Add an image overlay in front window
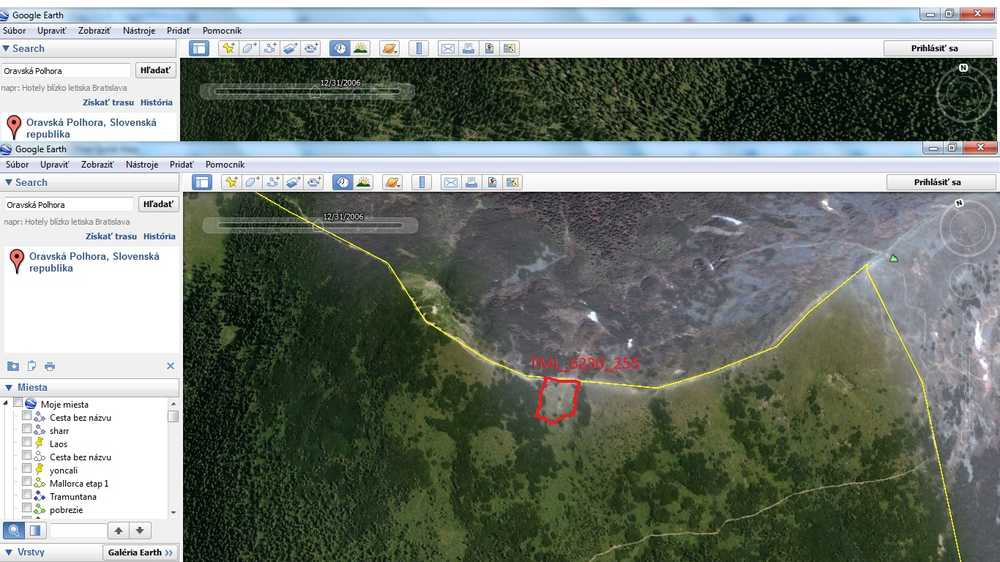The height and width of the screenshot is (562, 1000). tap(293, 182)
